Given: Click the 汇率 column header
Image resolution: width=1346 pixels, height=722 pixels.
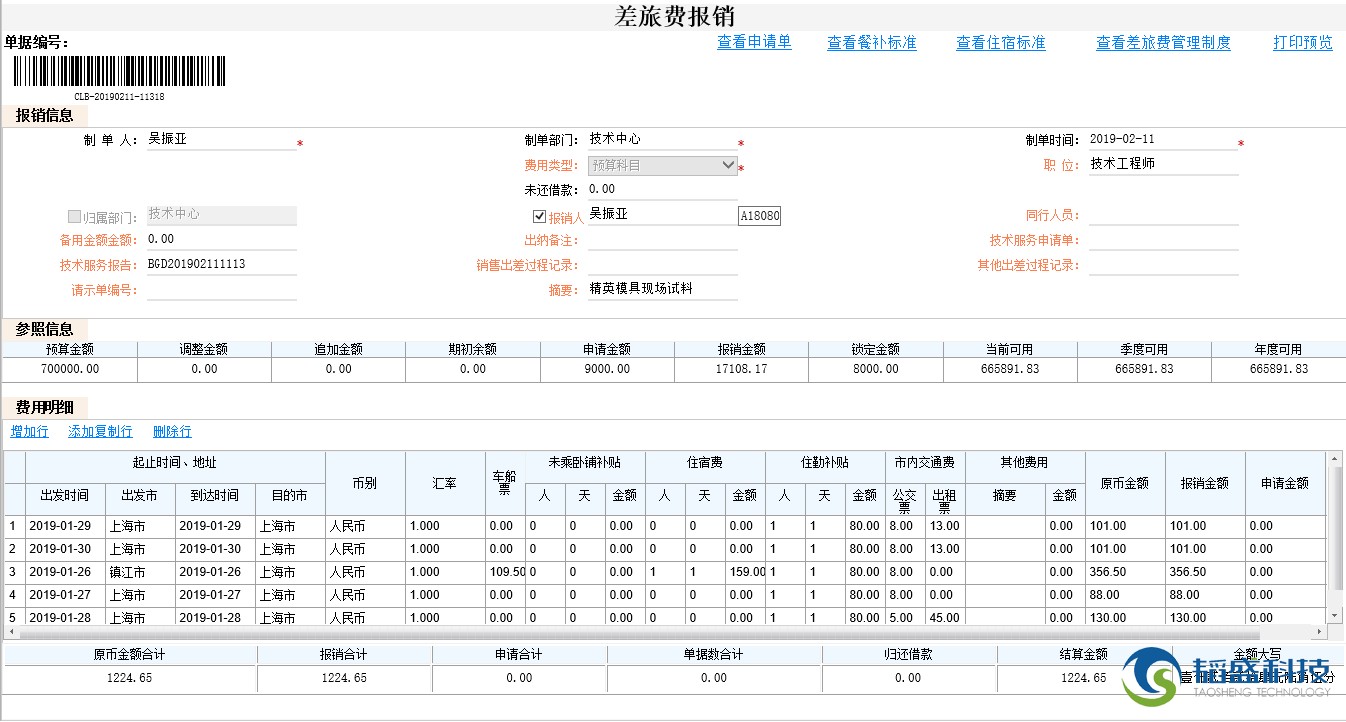Looking at the screenshot, I should [x=445, y=483].
